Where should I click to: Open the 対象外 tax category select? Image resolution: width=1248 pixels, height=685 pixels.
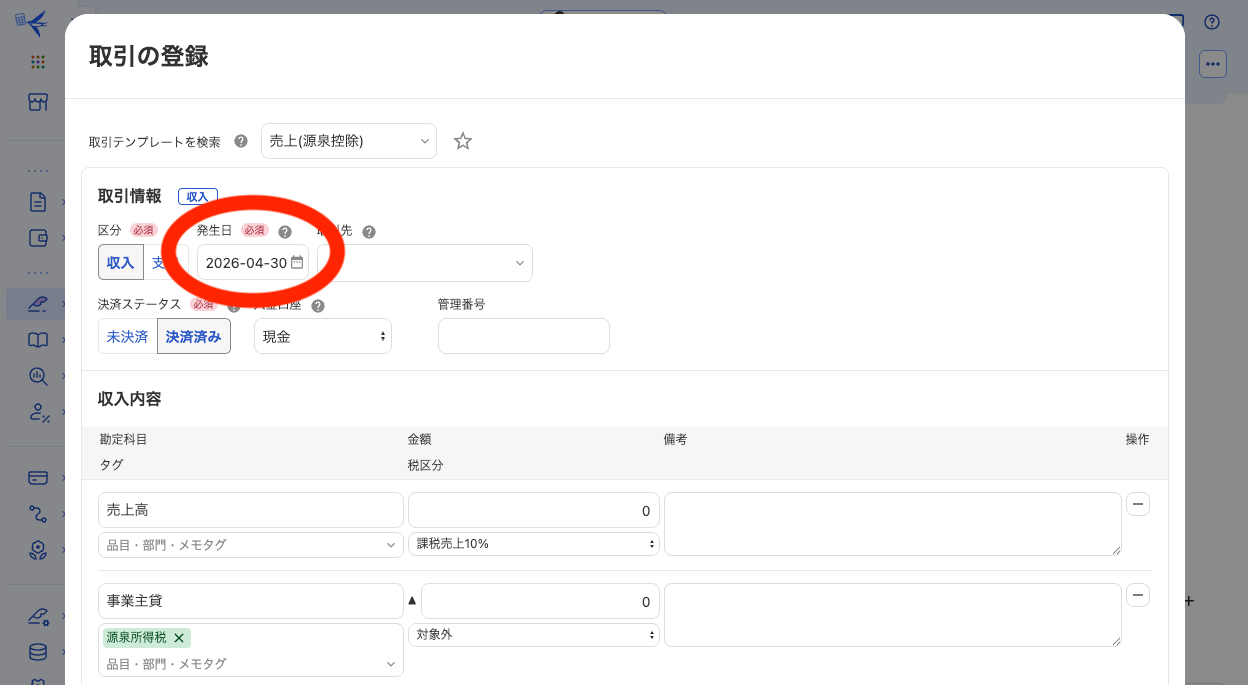tap(534, 634)
